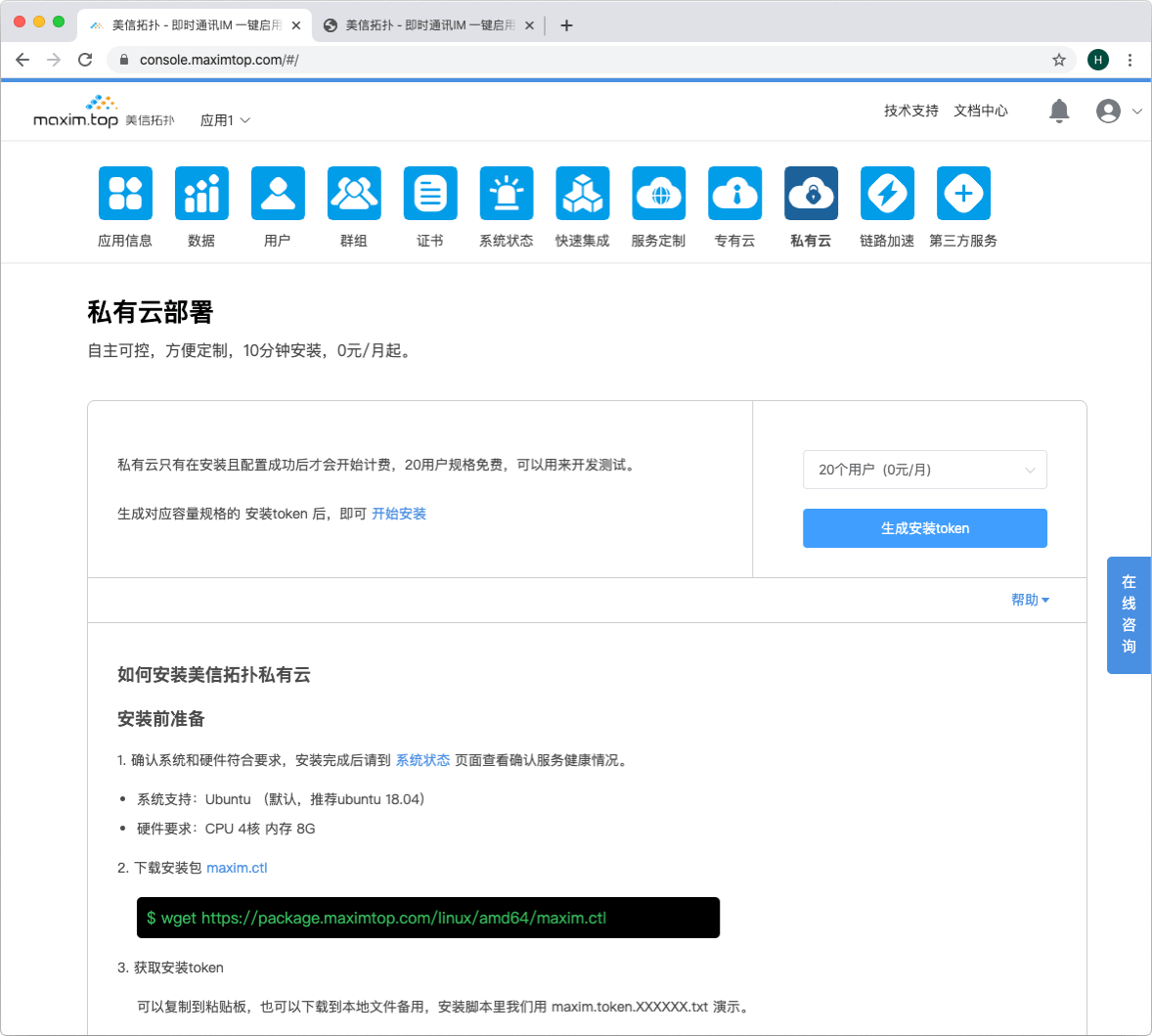Click the 系统支持：Ubuntu requirement line
The height and width of the screenshot is (1036, 1152).
click(x=281, y=799)
